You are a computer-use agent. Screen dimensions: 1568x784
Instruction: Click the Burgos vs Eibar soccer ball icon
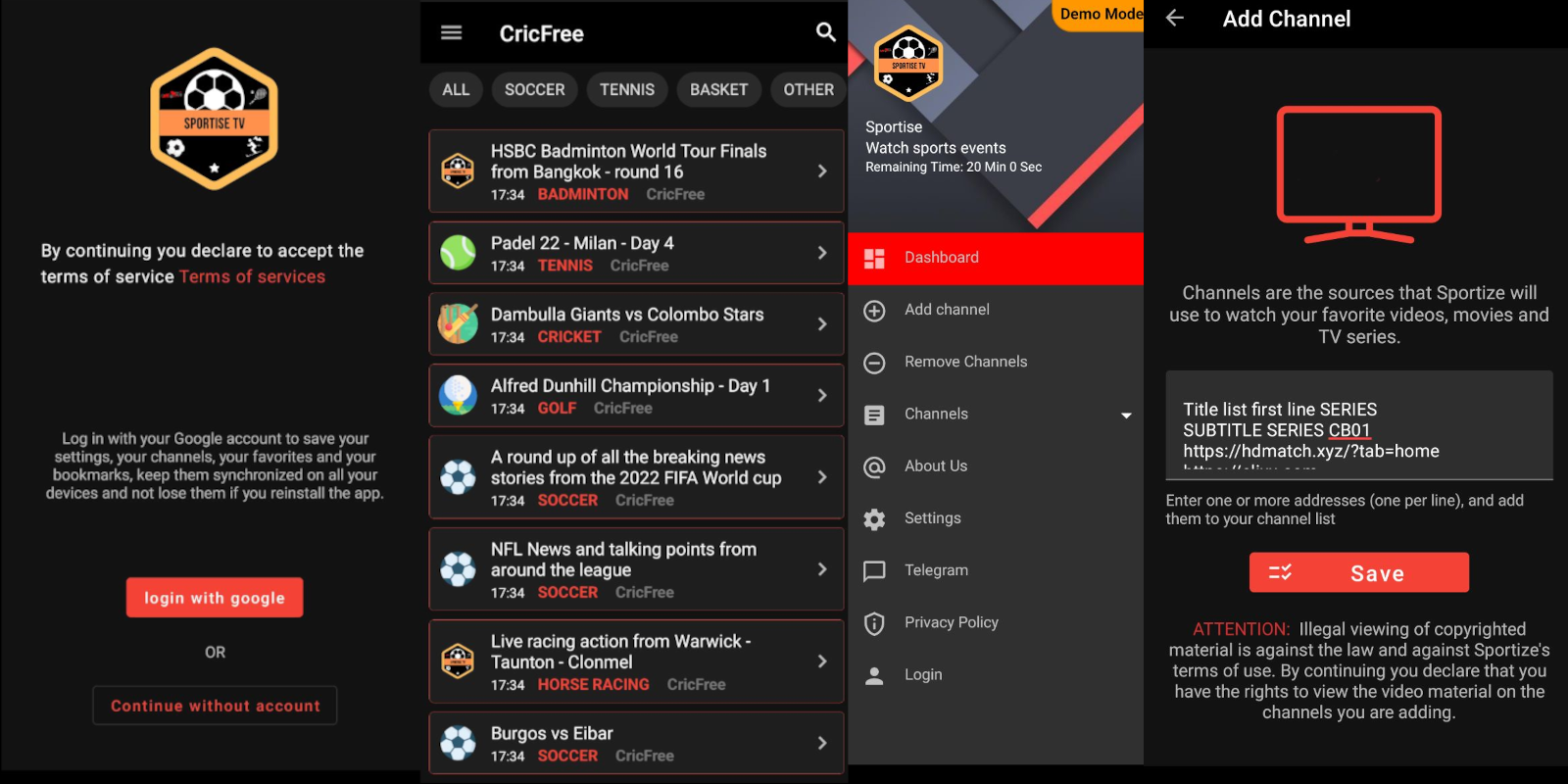pyautogui.click(x=458, y=743)
